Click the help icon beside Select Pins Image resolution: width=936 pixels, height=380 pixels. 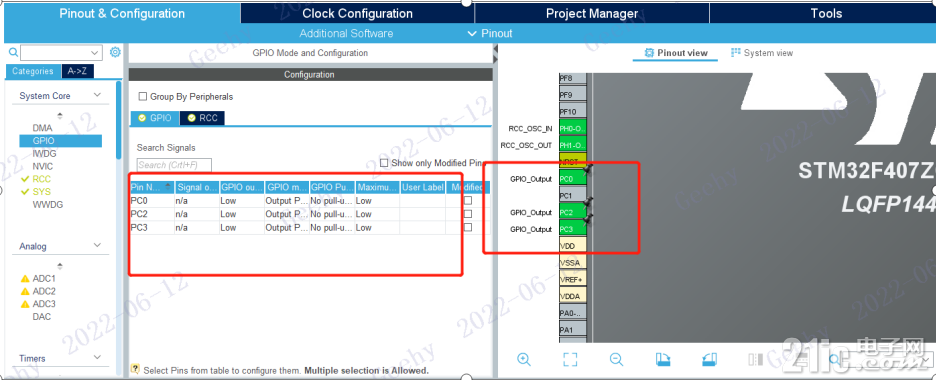coord(135,370)
